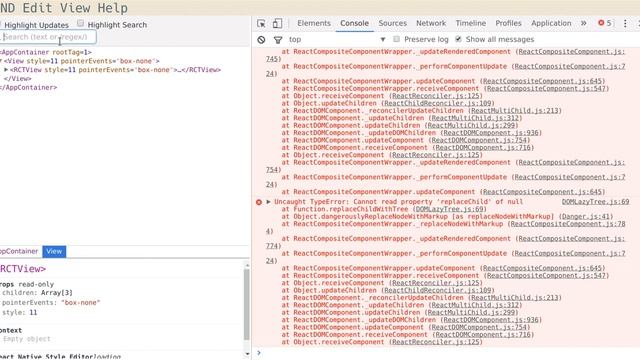Open the DOMLazyTree.js:69 source link on the right
Viewport: 640px width, 360px height.
pyautogui.click(x=595, y=202)
